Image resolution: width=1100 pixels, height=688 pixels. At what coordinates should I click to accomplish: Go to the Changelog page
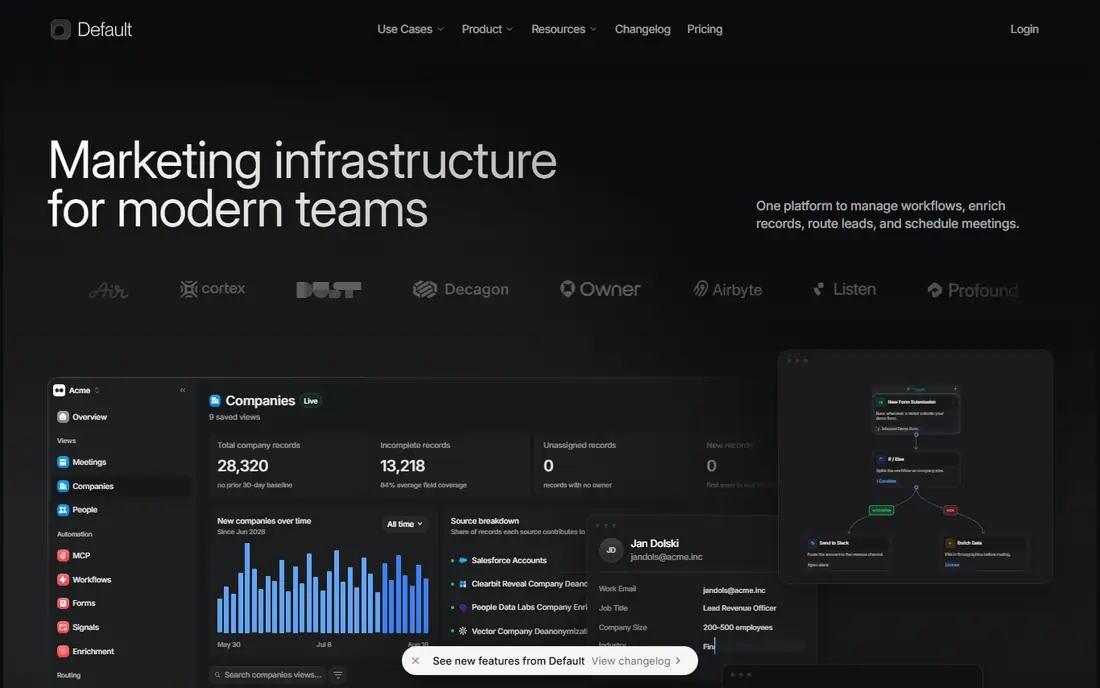coord(643,29)
